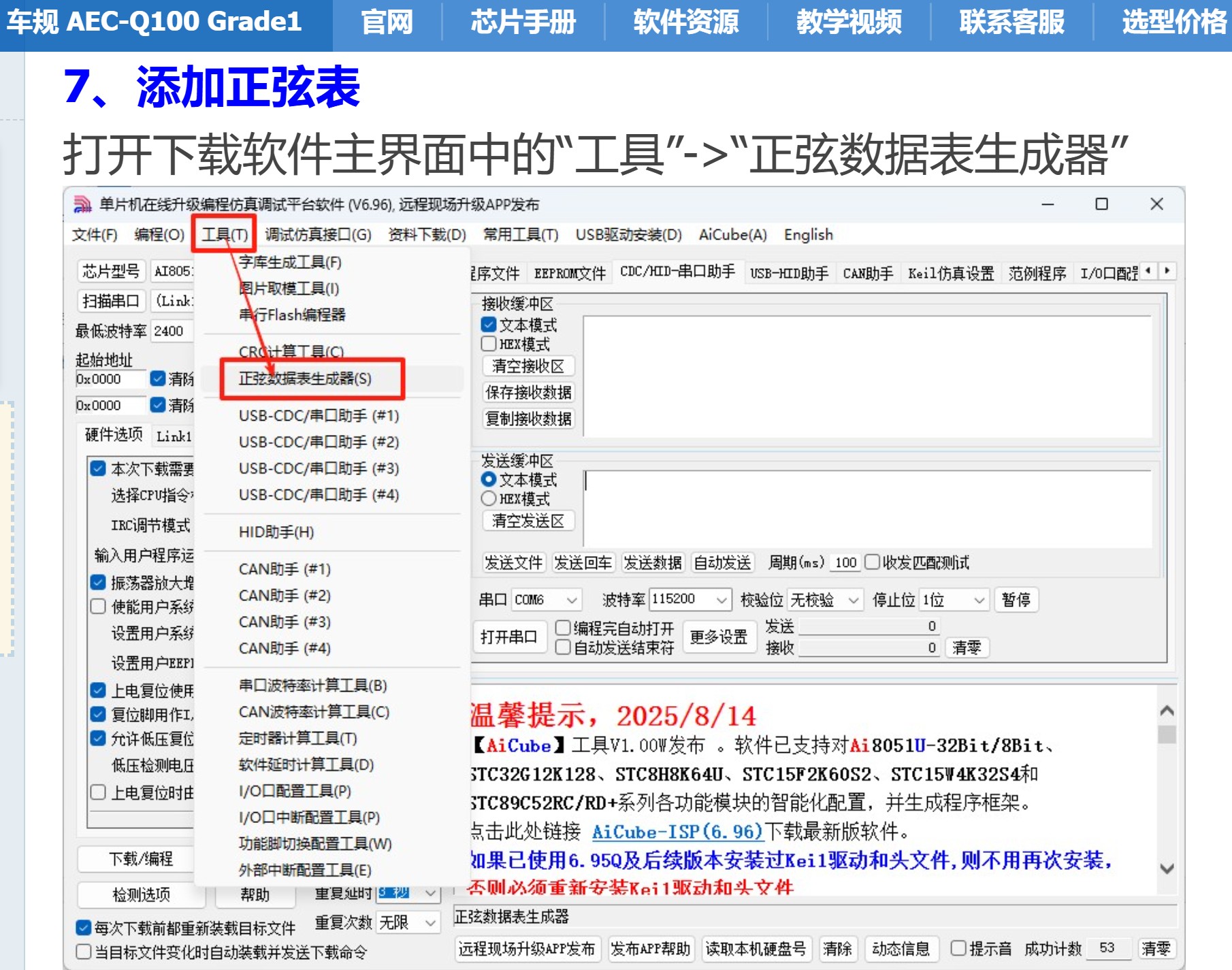Enable HEX模式 in the receive buffer
Viewport: 1232px width, 970px height.
coord(489,344)
